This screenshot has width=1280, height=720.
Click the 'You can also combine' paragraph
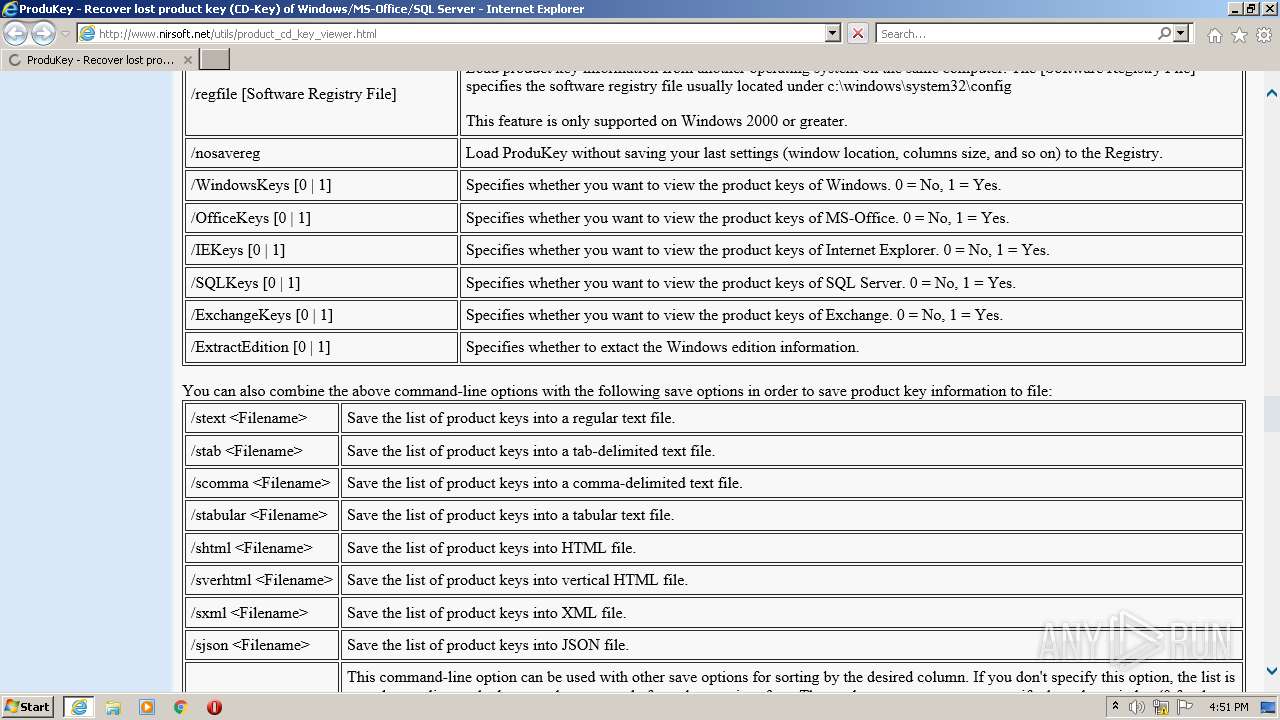[x=617, y=391]
